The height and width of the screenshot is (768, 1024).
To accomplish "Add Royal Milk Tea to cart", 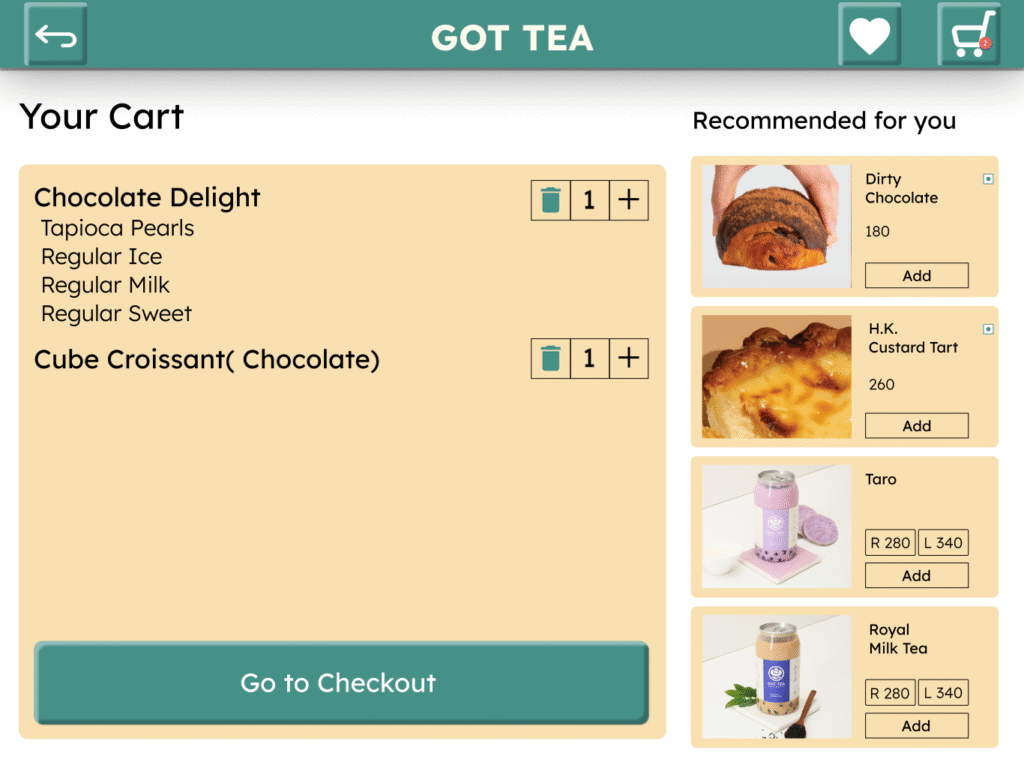I will click(x=916, y=726).
